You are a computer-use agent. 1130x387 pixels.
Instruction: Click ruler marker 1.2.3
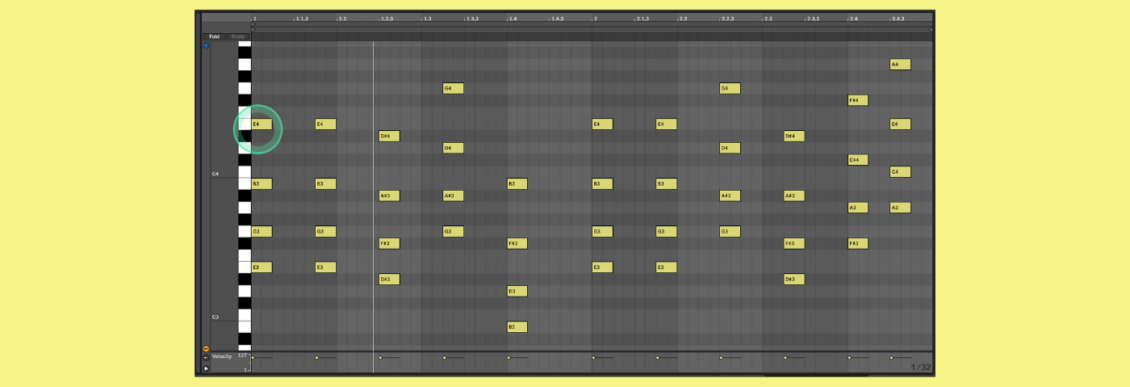point(387,19)
